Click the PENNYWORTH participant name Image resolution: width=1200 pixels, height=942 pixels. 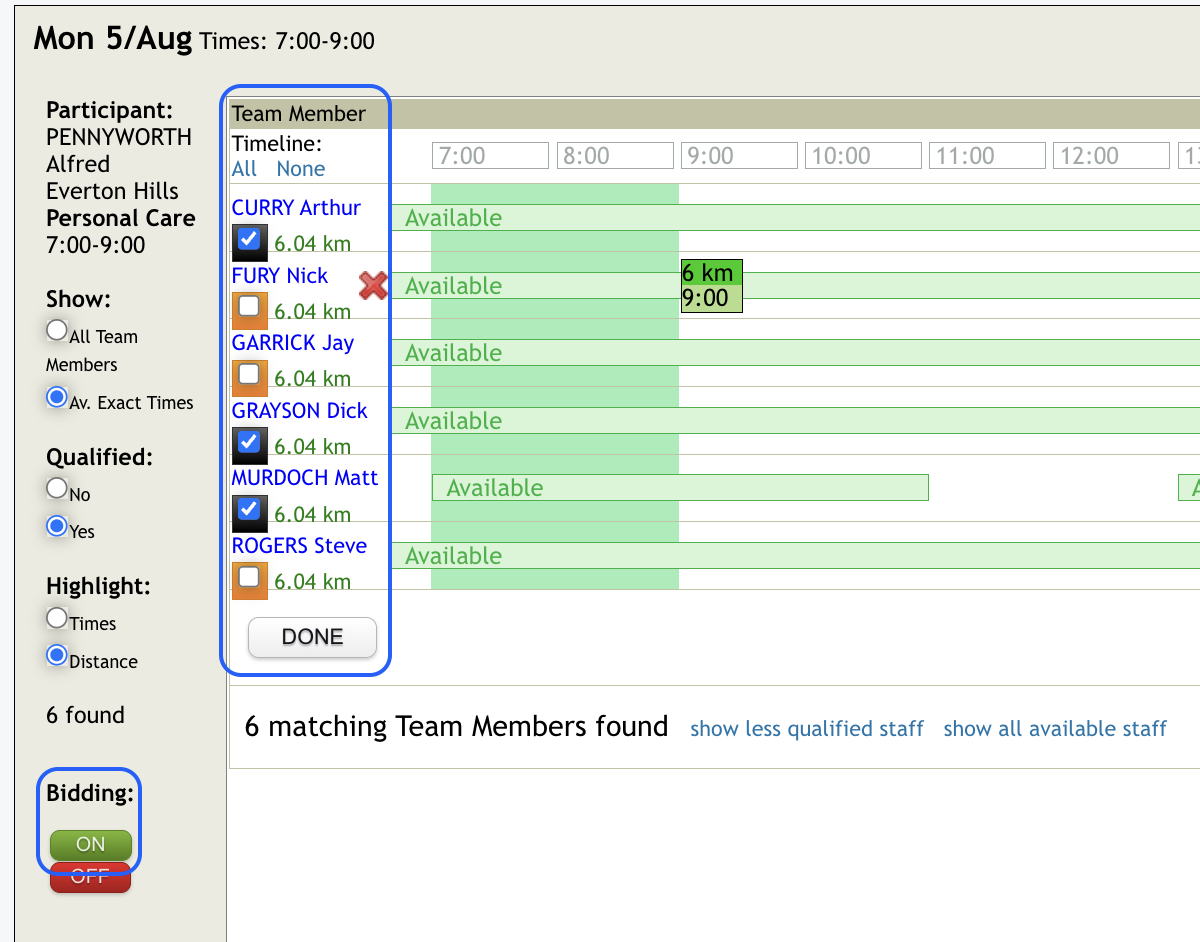coord(119,137)
